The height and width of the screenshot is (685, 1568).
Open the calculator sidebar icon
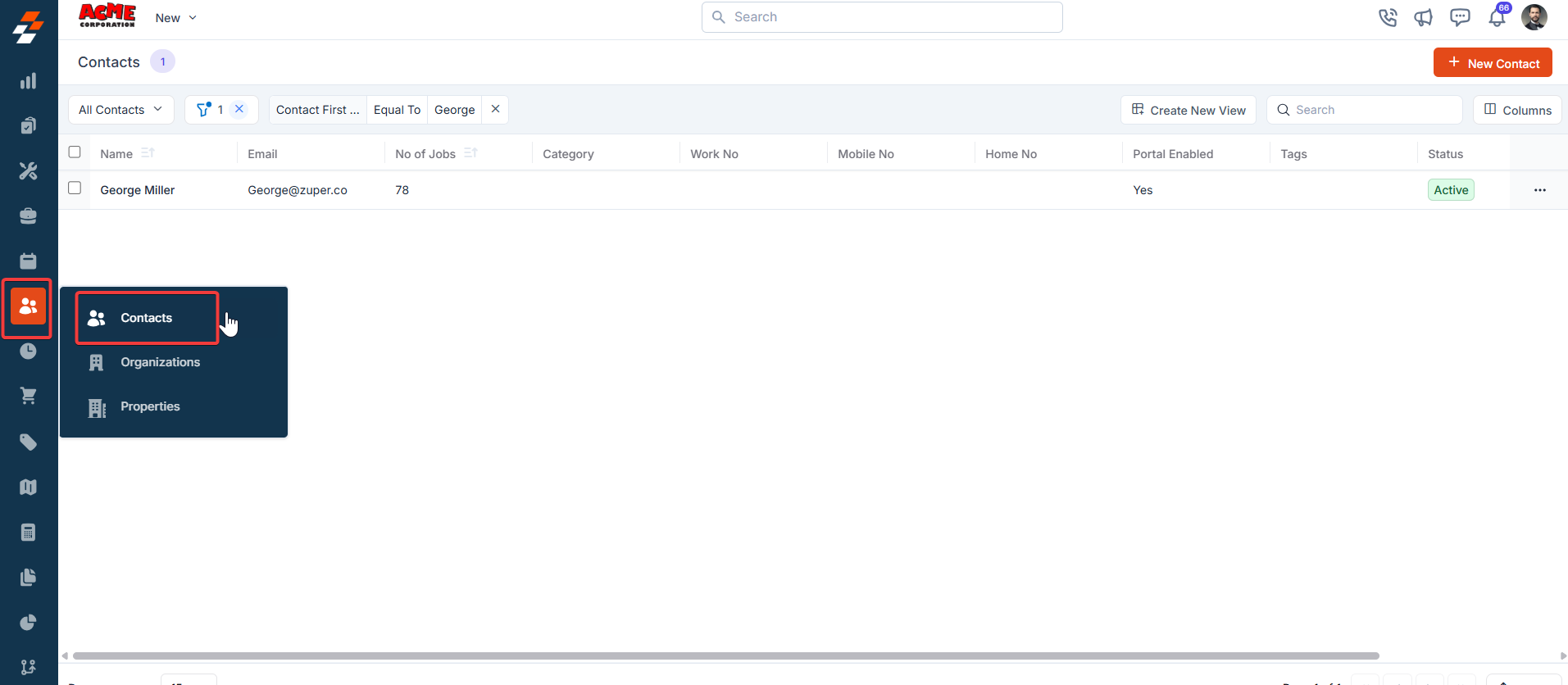(x=28, y=533)
